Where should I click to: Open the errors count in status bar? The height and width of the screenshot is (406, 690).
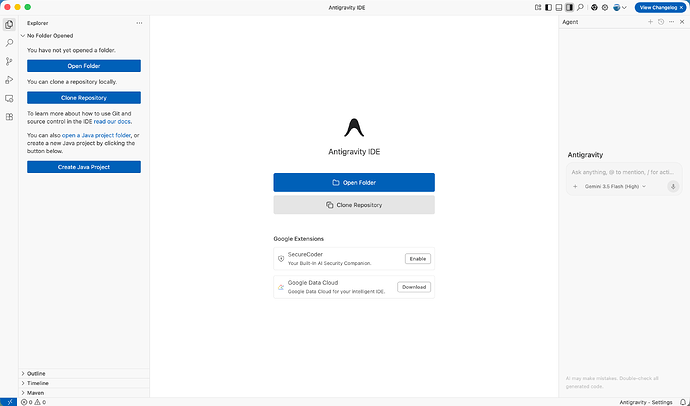(x=26, y=402)
